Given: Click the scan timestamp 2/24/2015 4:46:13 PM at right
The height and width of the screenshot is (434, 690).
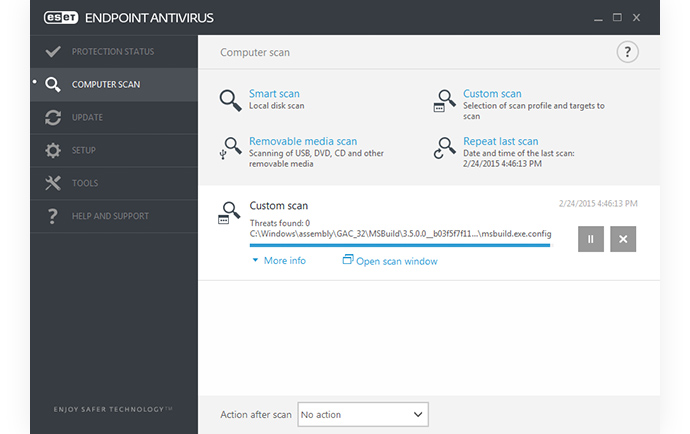Looking at the screenshot, I should pyautogui.click(x=598, y=203).
